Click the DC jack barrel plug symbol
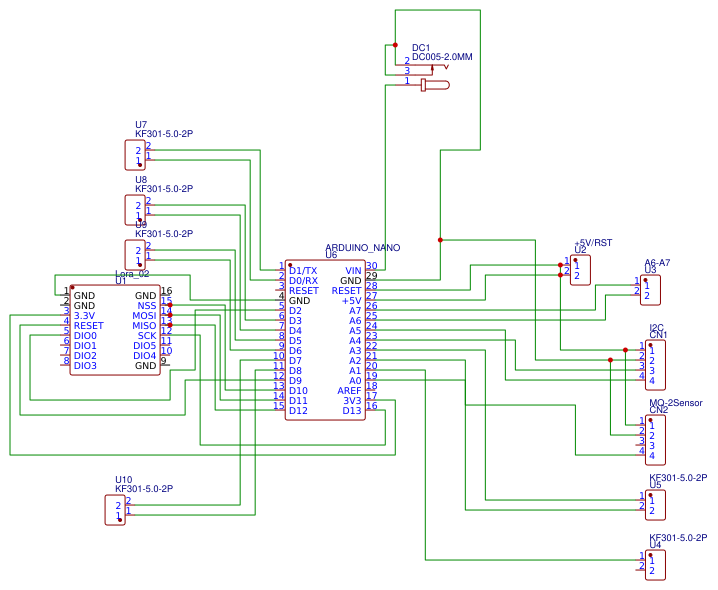The height and width of the screenshot is (590, 718). 435,85
